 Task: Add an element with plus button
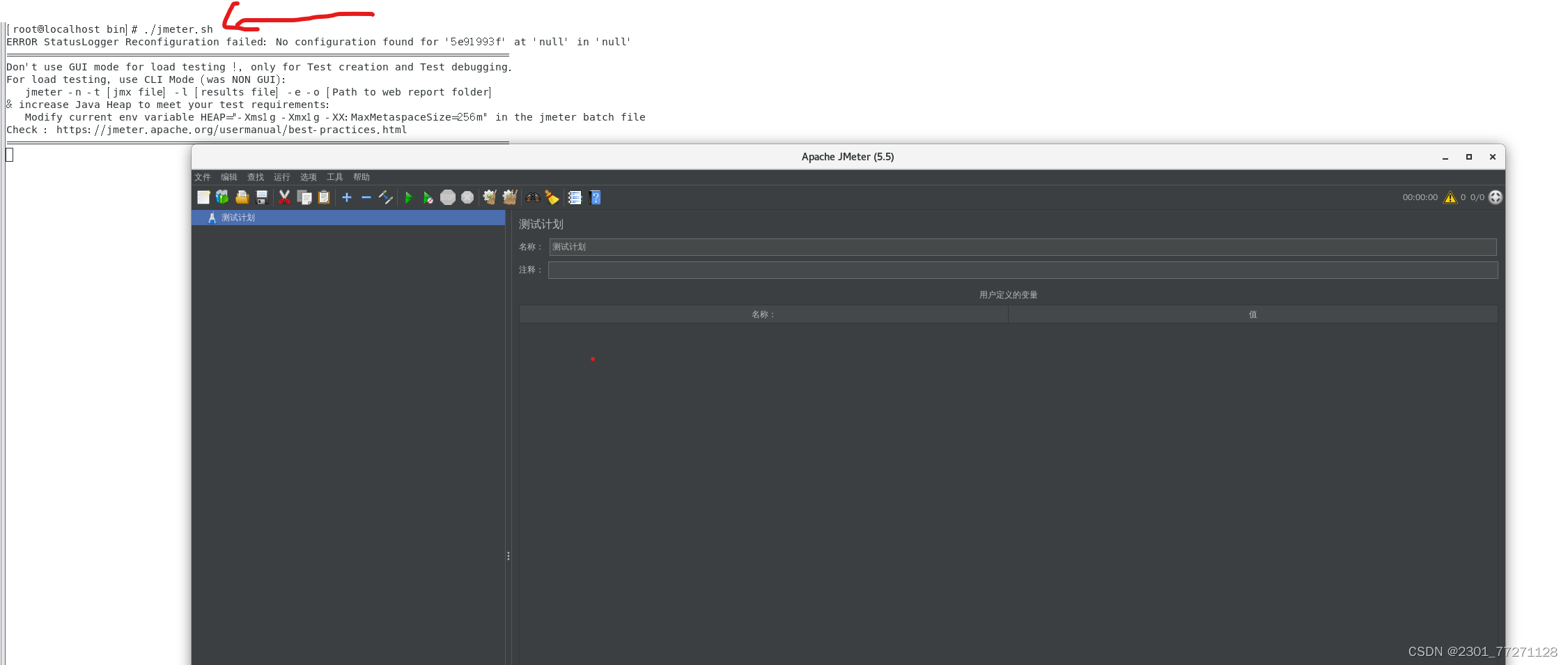coord(347,197)
